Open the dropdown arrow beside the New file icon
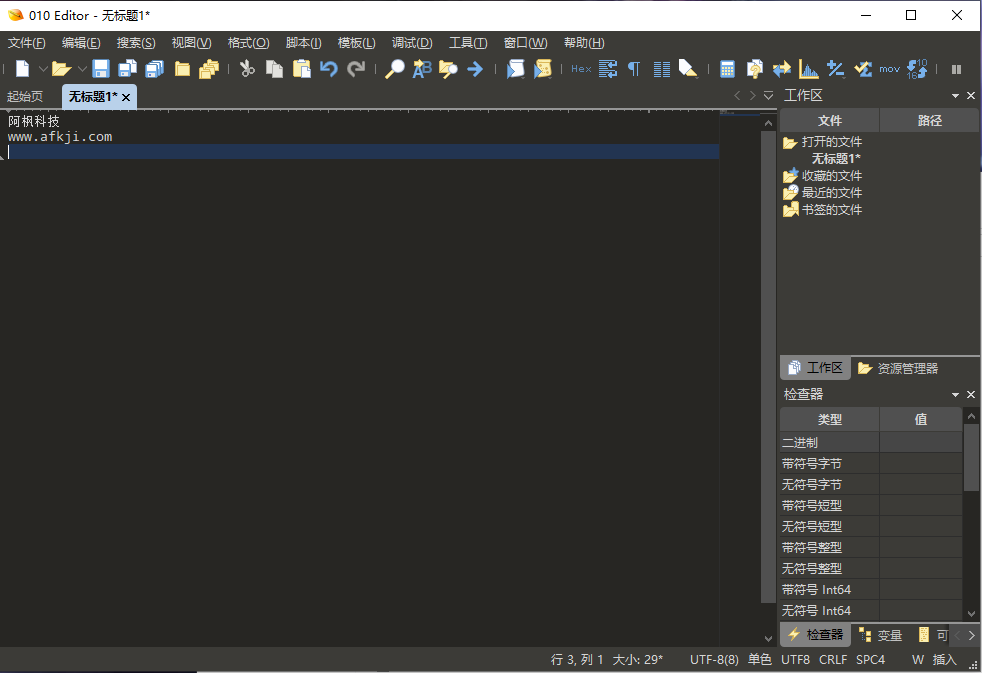Viewport: 982px width, 673px height. pos(43,69)
